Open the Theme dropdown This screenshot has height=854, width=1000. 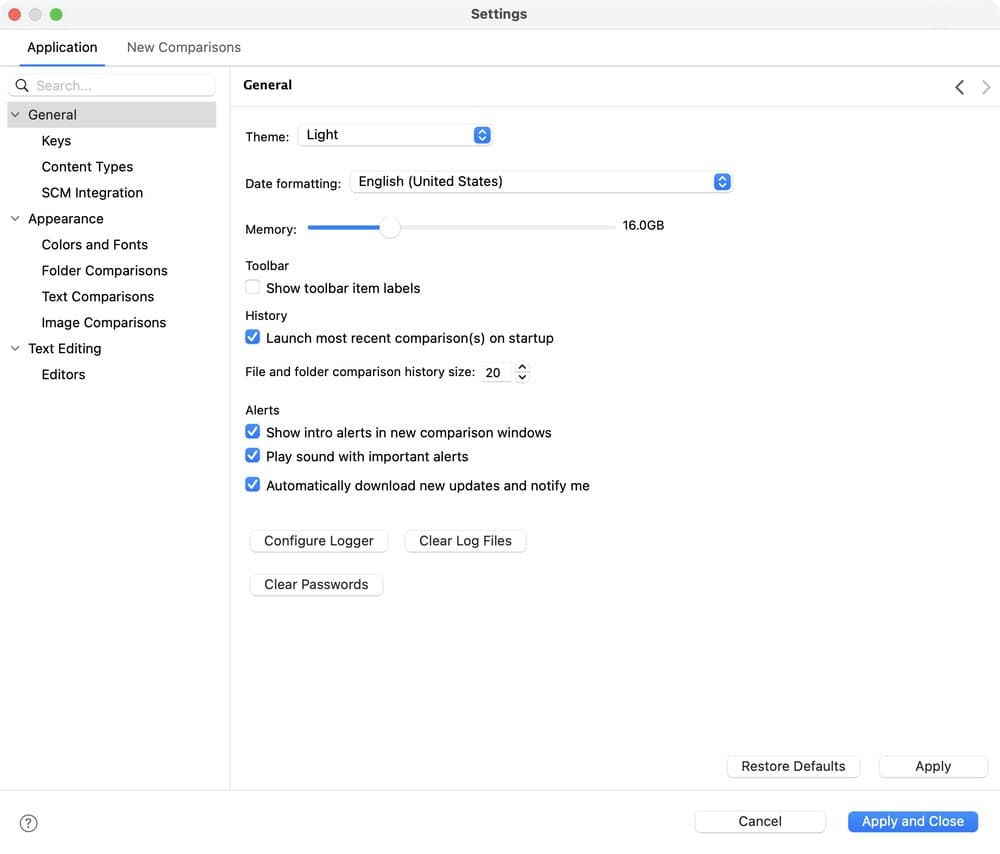pos(395,135)
